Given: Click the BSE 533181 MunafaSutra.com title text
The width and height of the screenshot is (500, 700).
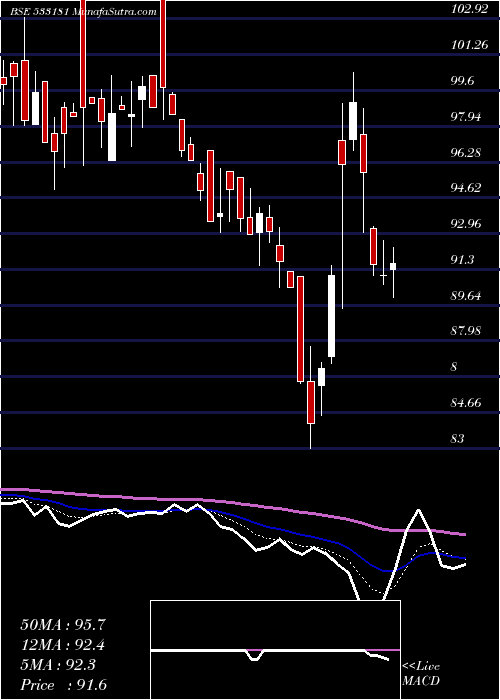Looking at the screenshot, I should click(x=83, y=12).
